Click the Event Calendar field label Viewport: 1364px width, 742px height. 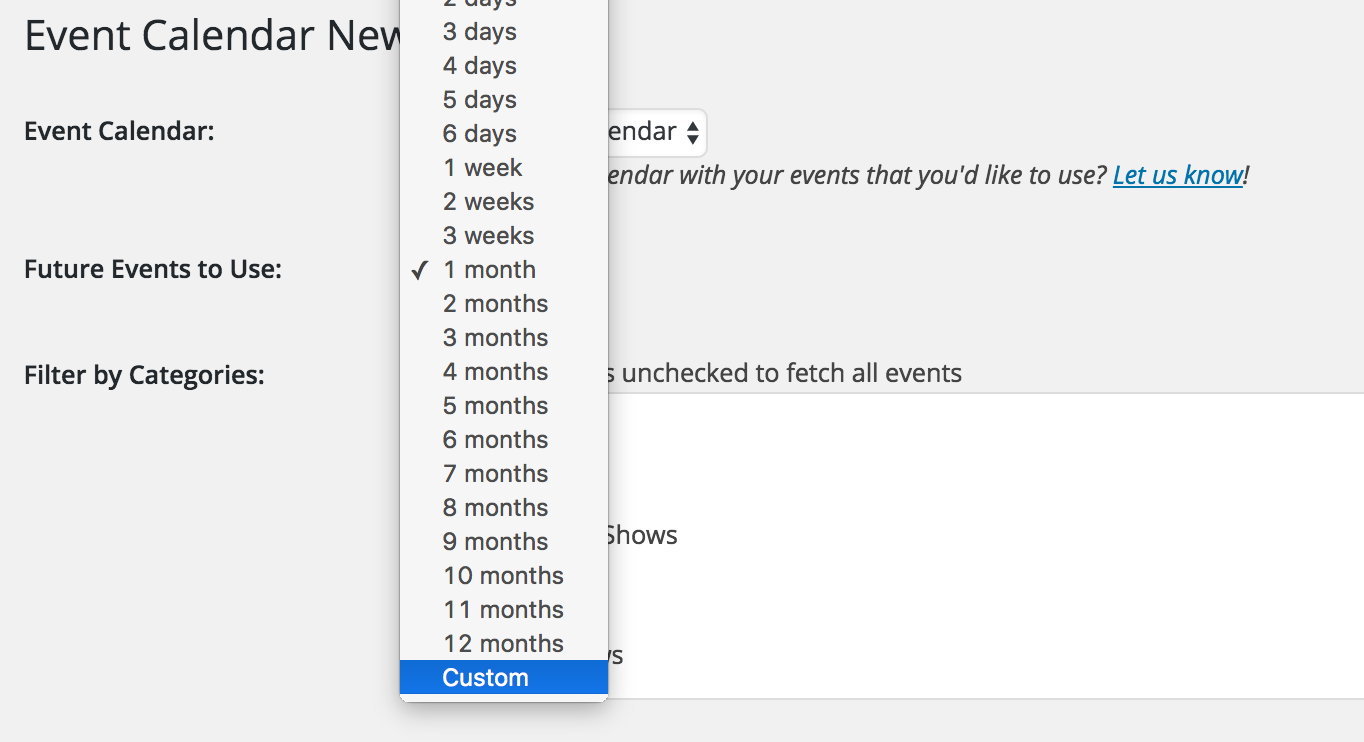pos(119,131)
